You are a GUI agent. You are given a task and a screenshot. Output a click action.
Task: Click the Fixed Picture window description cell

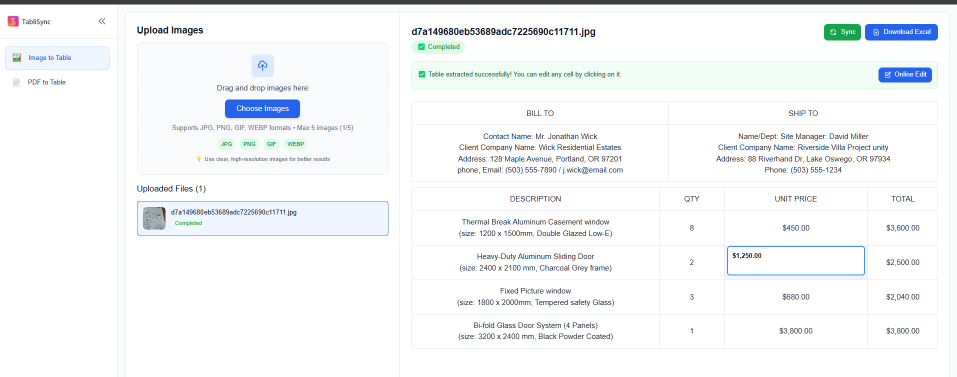click(x=535, y=296)
